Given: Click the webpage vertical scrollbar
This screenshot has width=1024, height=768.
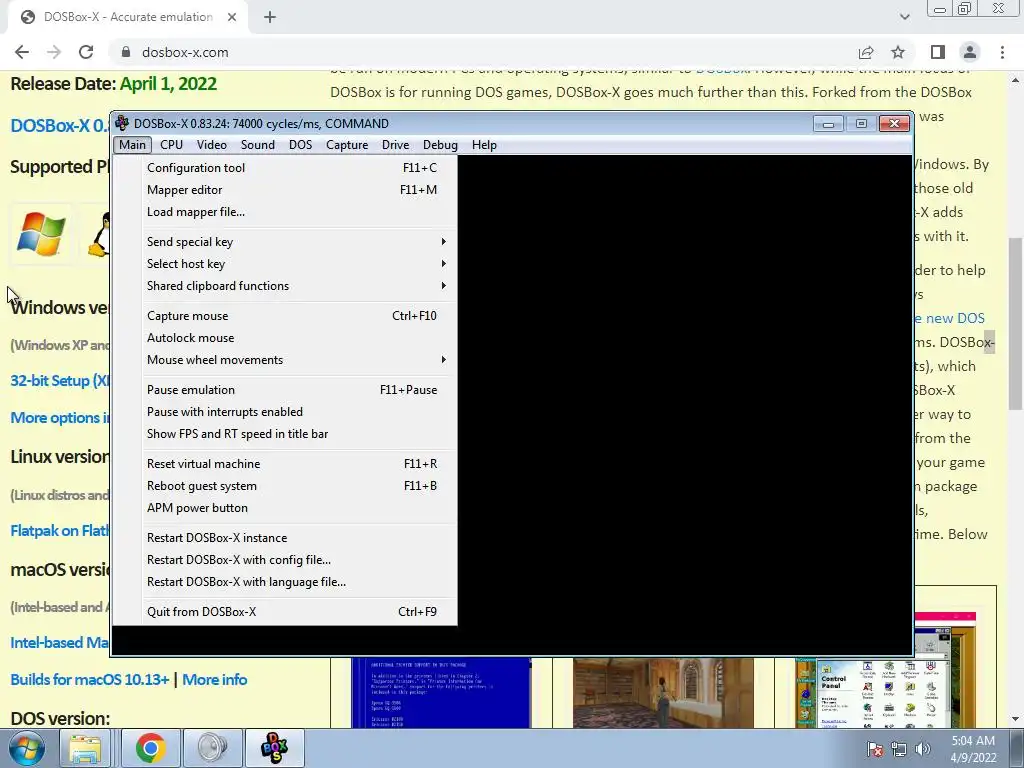Looking at the screenshot, I should coord(1016,325).
